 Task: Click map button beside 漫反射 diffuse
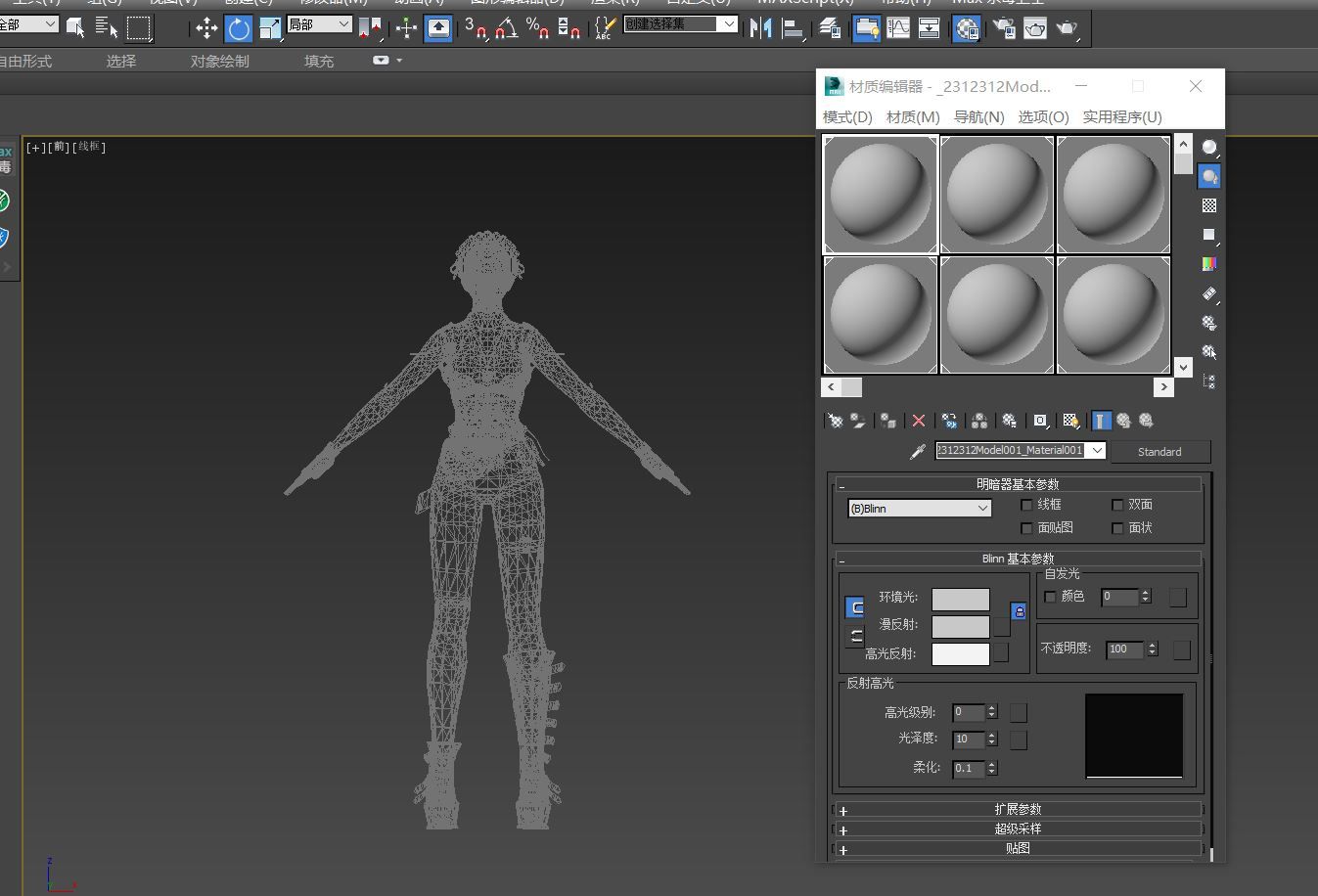[1002, 626]
